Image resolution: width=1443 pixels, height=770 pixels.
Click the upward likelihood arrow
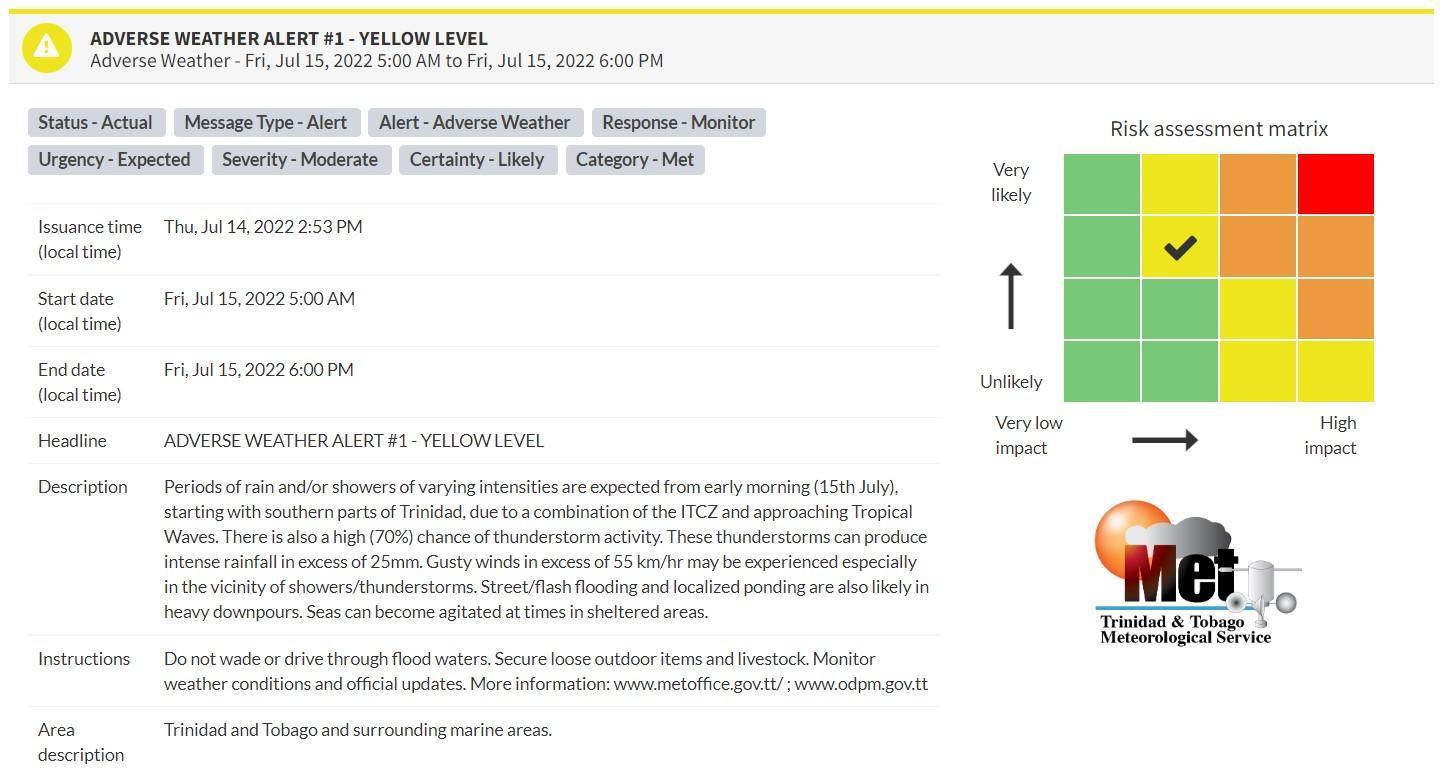tap(1011, 296)
